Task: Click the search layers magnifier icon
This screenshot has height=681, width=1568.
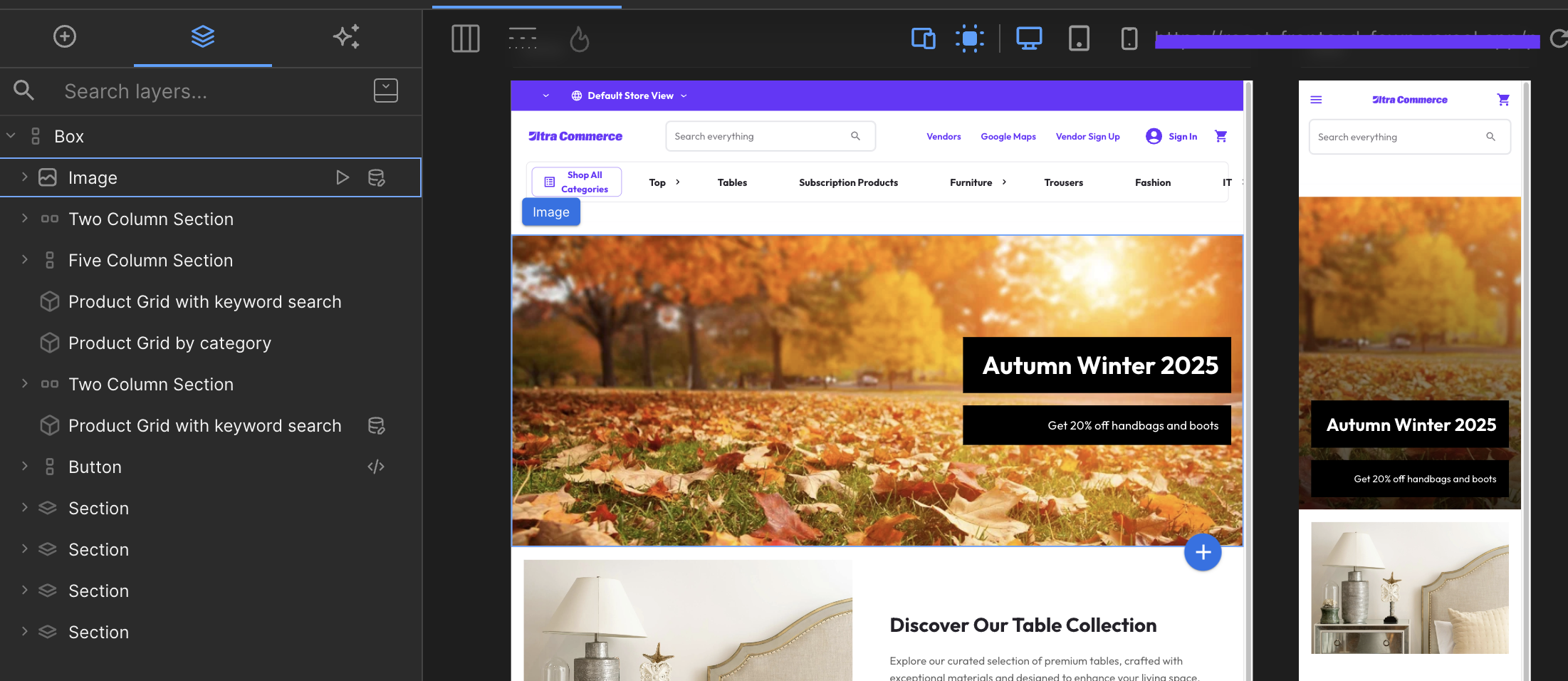Action: tap(23, 90)
